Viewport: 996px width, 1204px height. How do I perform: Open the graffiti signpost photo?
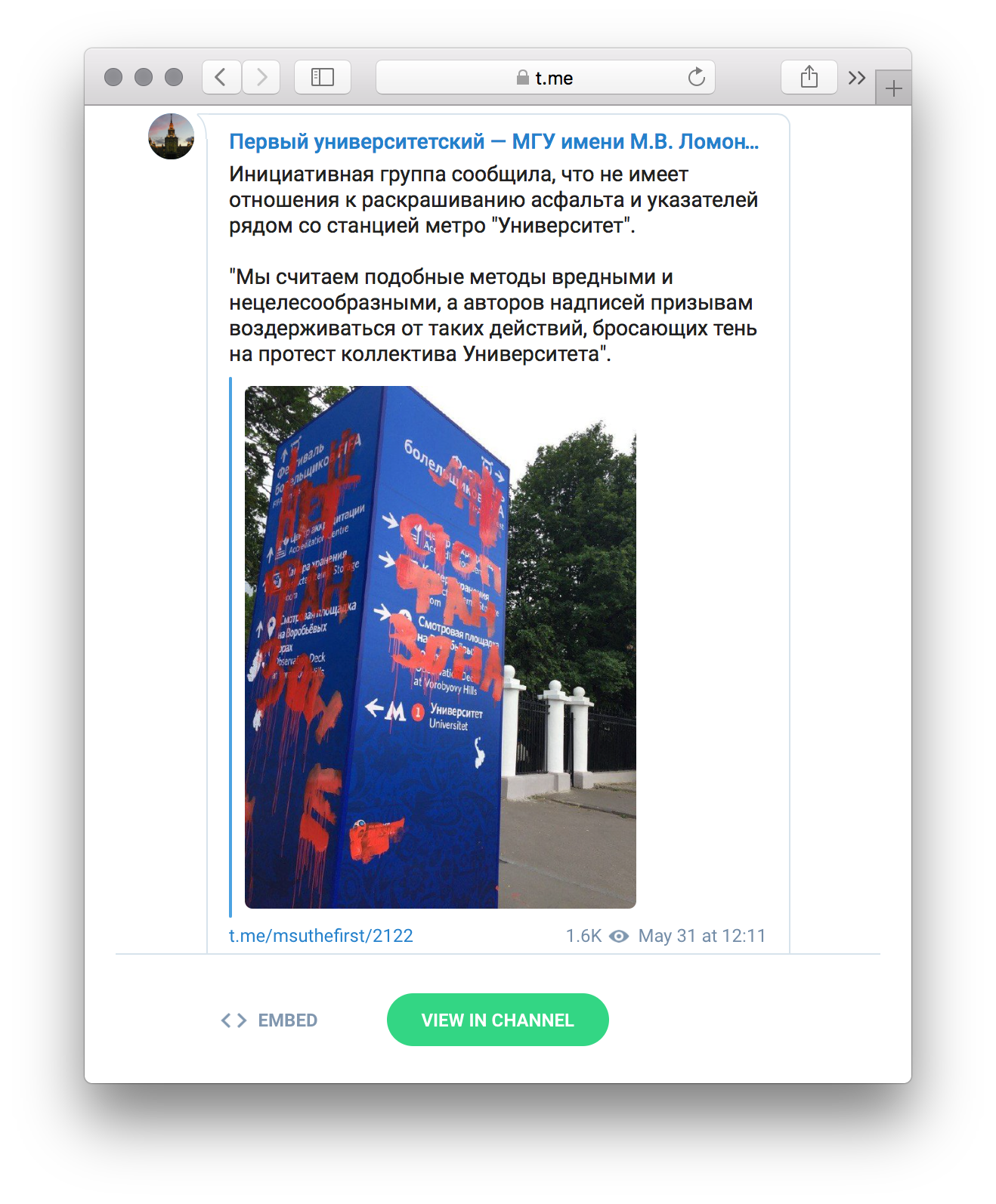(x=441, y=647)
